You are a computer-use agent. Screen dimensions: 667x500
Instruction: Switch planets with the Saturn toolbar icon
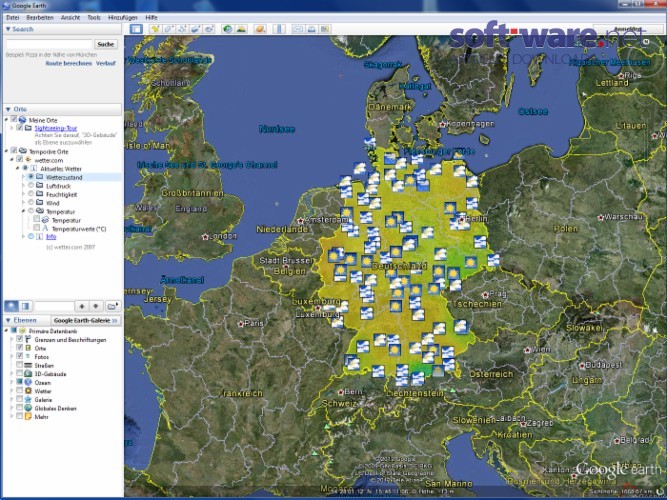coord(260,29)
